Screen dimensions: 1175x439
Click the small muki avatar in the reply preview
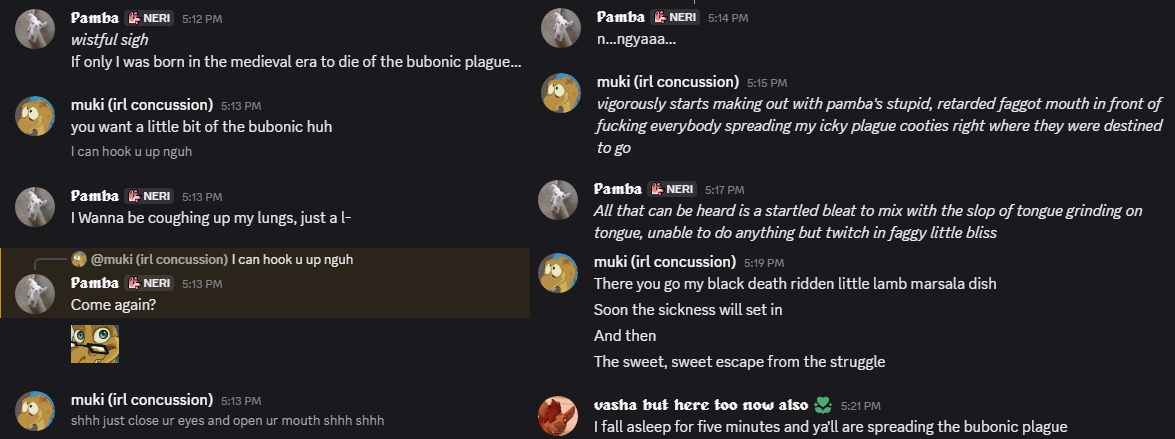click(x=79, y=260)
